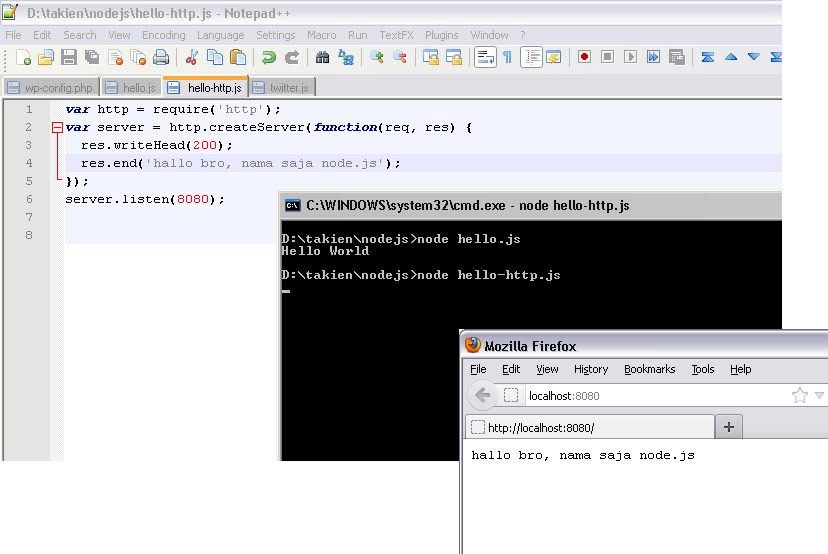Open the Settings menu
Screen dimensions: 828x554
276,35
